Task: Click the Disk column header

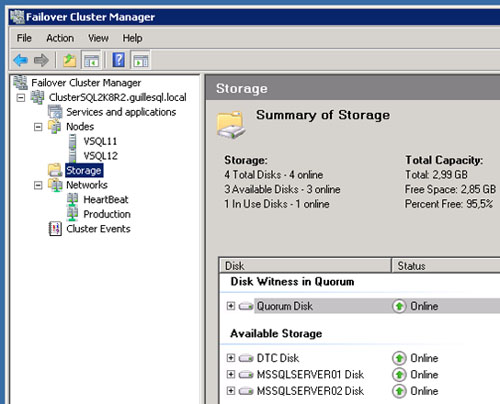Action: pos(305,266)
